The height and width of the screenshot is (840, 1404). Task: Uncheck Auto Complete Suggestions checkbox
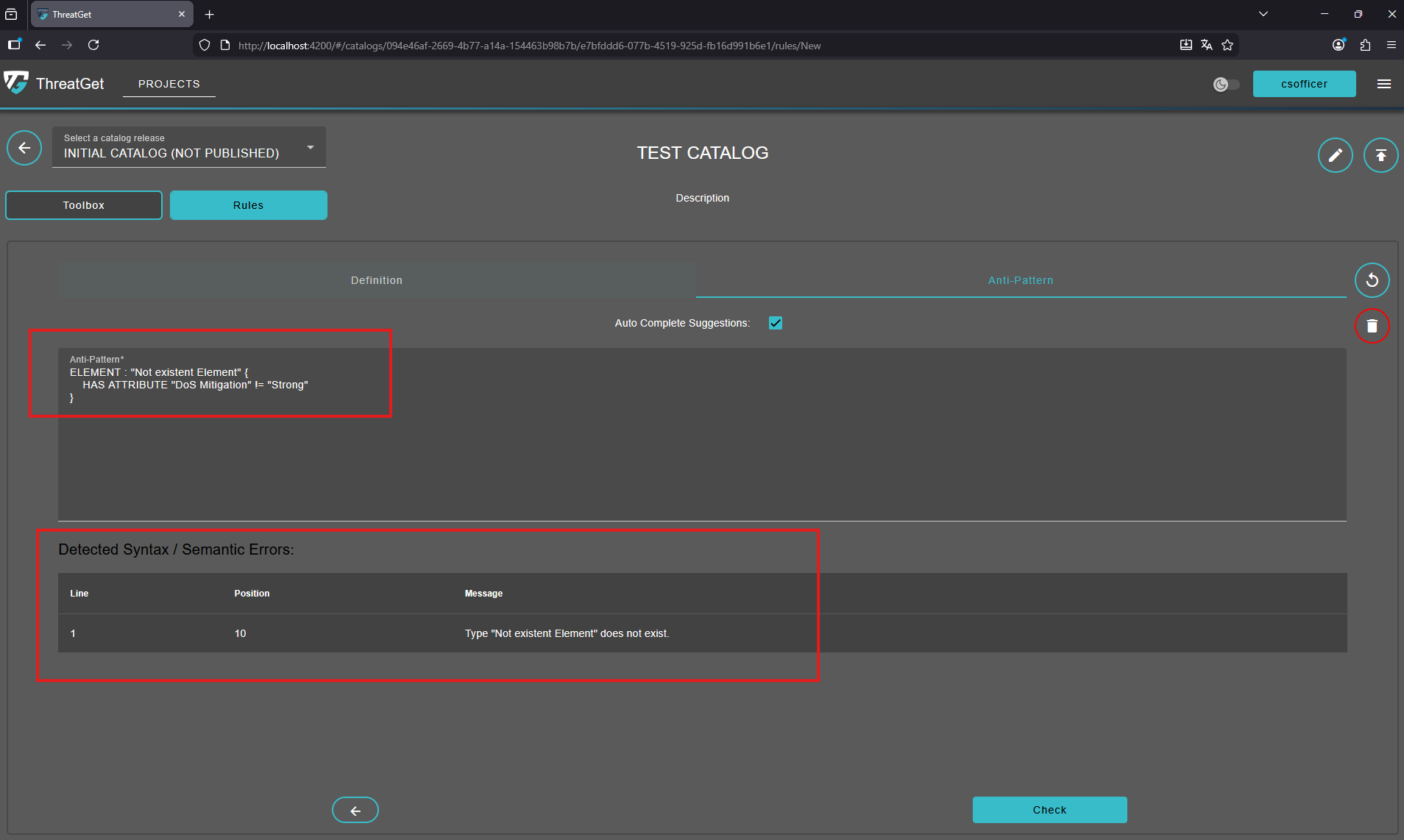[776, 323]
